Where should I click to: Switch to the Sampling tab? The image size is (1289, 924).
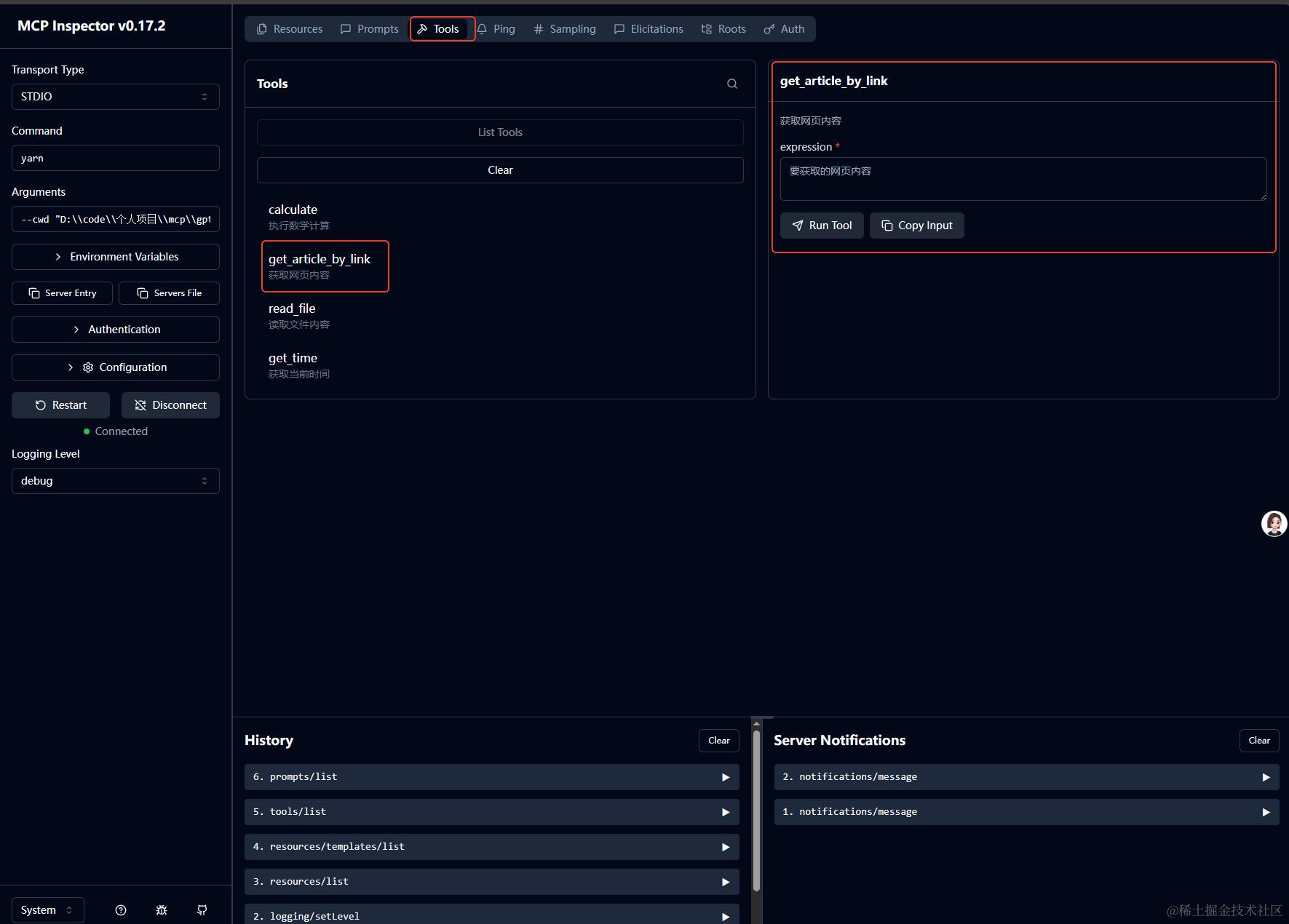(565, 29)
